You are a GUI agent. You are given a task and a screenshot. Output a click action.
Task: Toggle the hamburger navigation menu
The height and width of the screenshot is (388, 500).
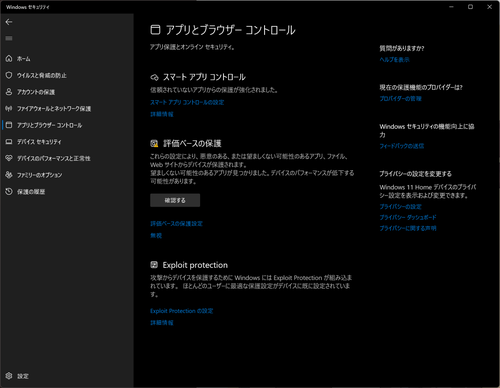pos(9,38)
